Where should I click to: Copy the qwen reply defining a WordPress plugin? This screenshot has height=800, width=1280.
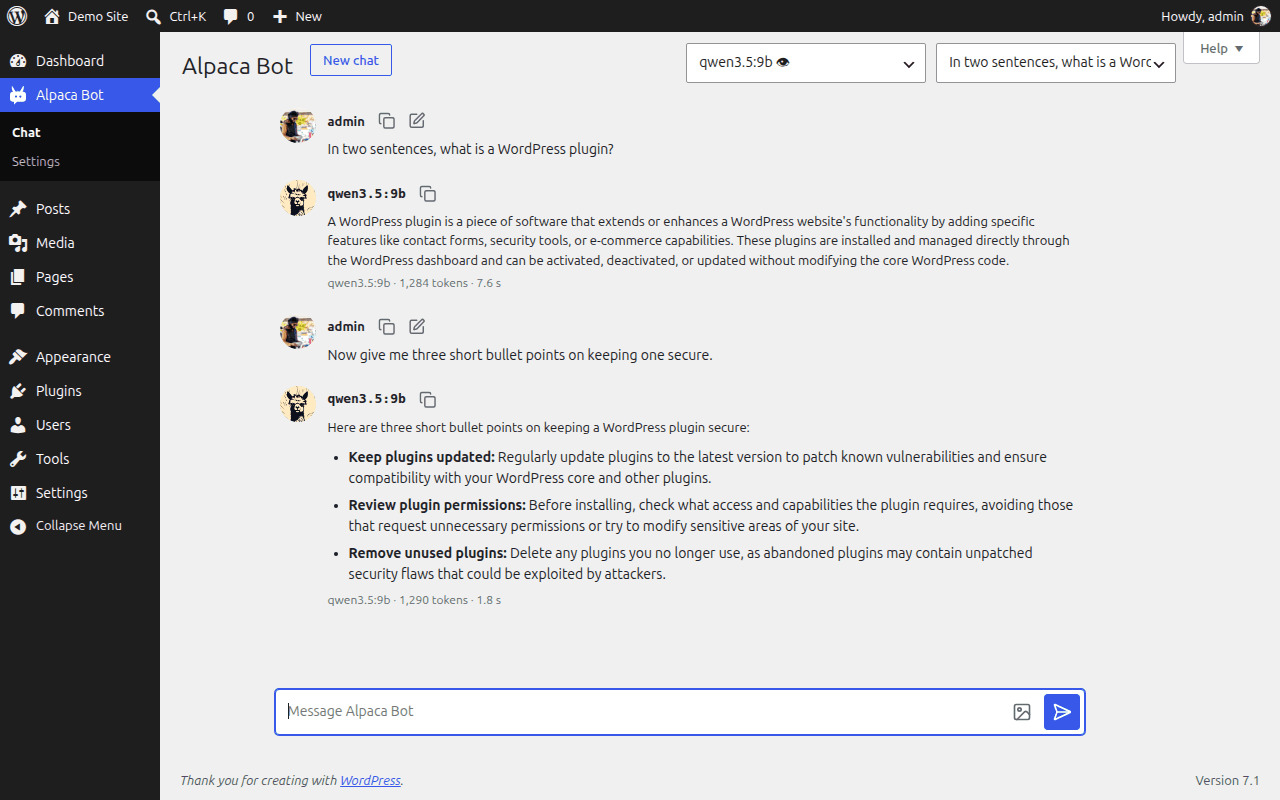point(428,194)
